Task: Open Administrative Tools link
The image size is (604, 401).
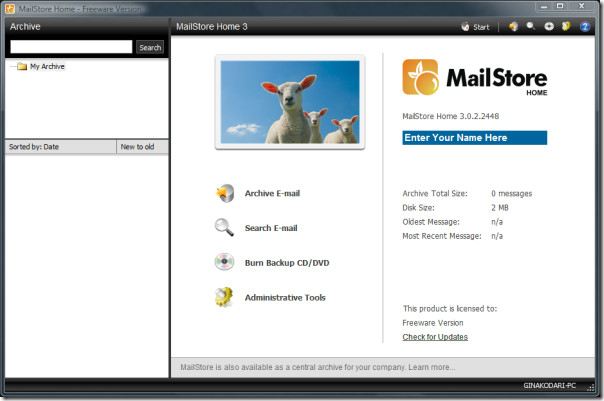Action: click(x=285, y=297)
